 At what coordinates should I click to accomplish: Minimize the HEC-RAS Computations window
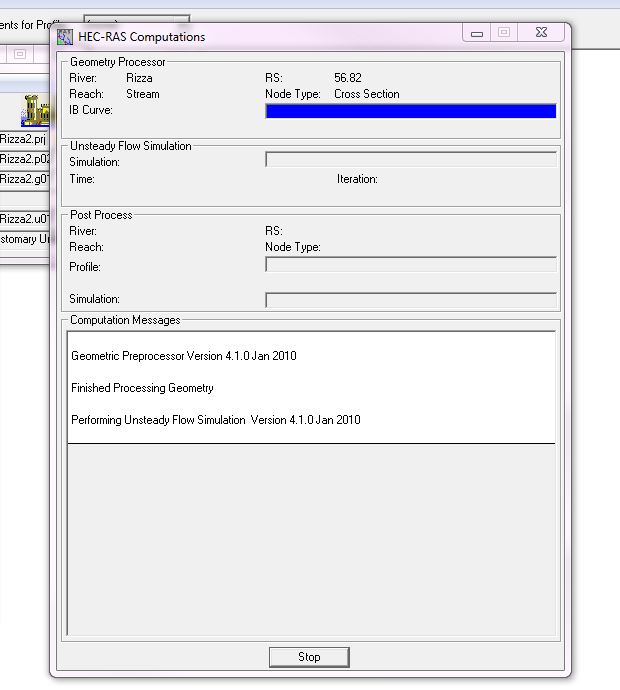pos(477,33)
